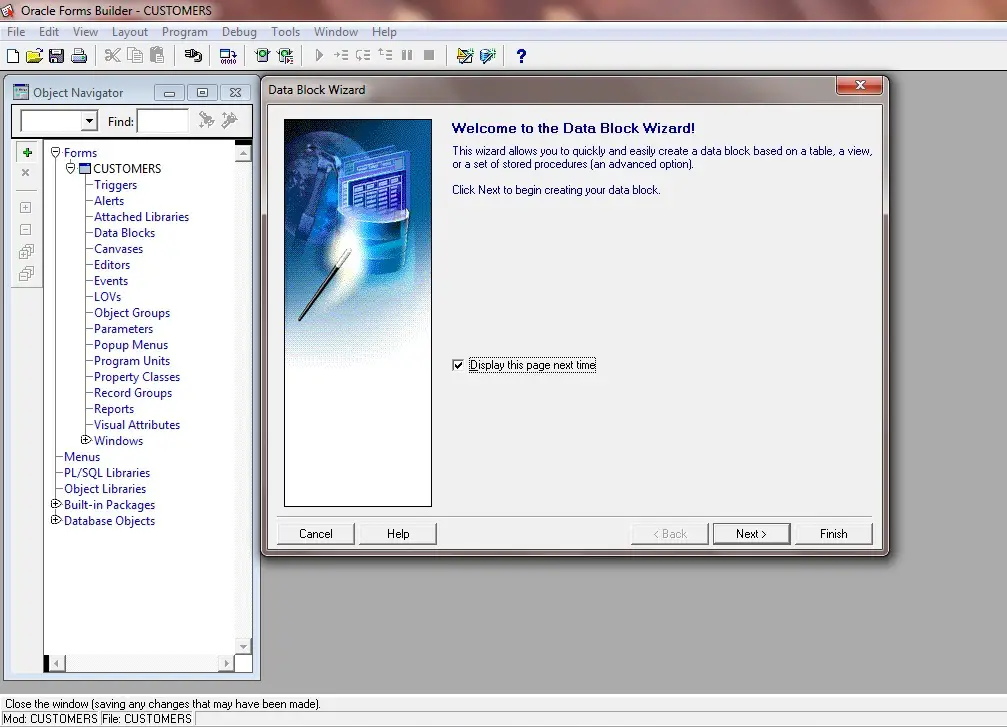Click the Run Form Debug icon
1007x727 pixels.
285,56
